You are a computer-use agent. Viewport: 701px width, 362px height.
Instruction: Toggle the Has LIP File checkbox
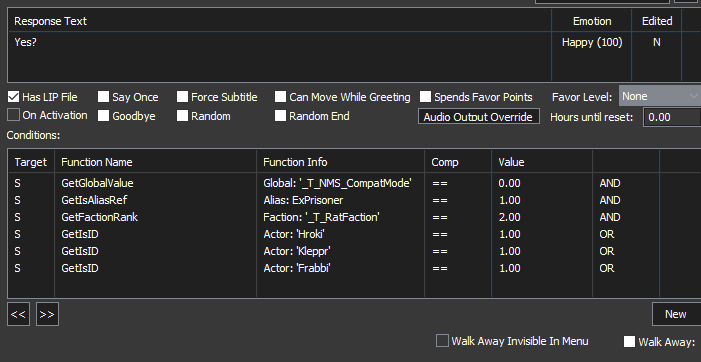click(13, 97)
